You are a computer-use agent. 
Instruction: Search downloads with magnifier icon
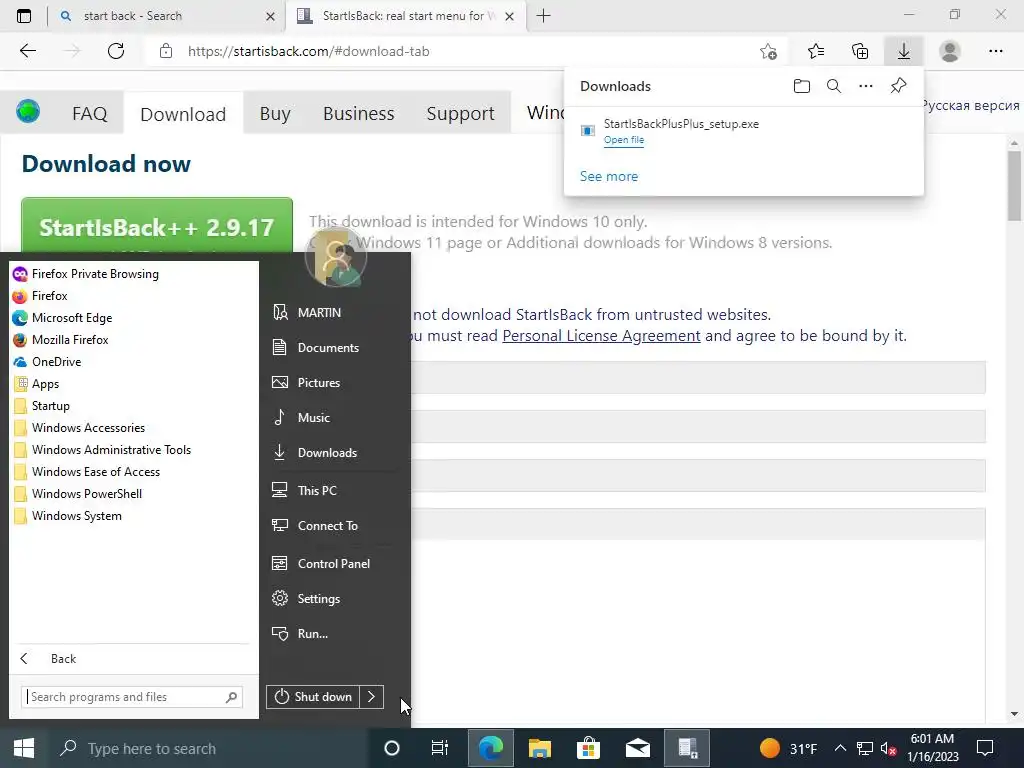[834, 86]
